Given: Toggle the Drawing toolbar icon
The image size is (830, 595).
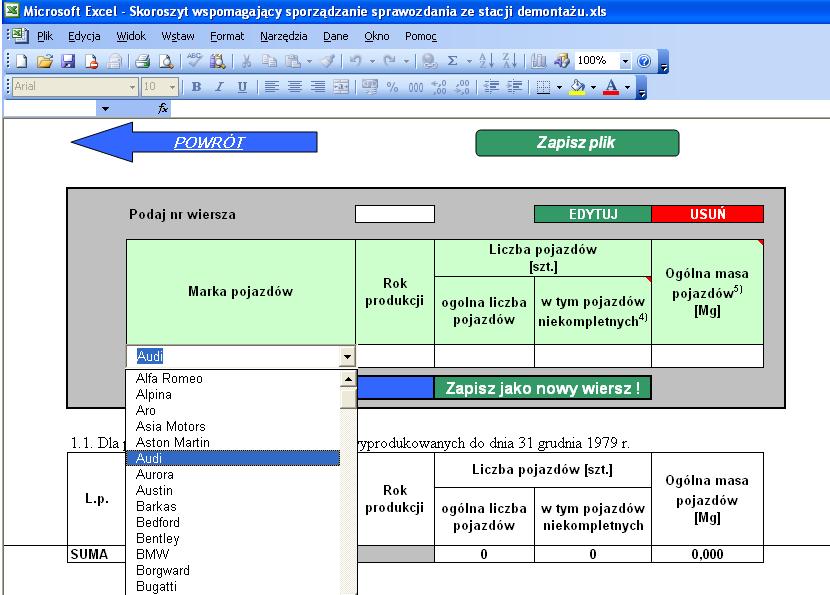Looking at the screenshot, I should [562, 61].
